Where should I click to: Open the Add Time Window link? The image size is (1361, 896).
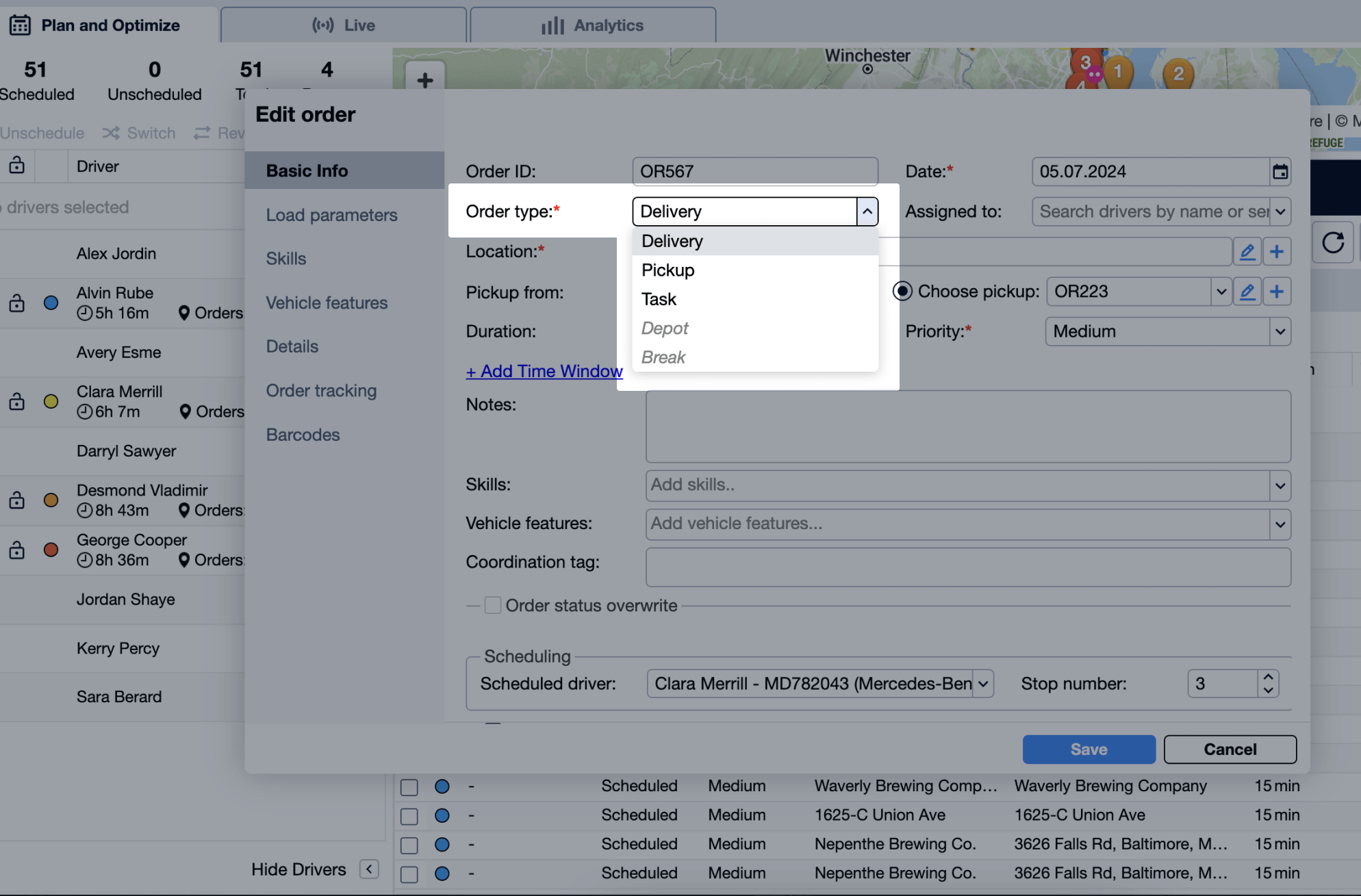pos(544,370)
